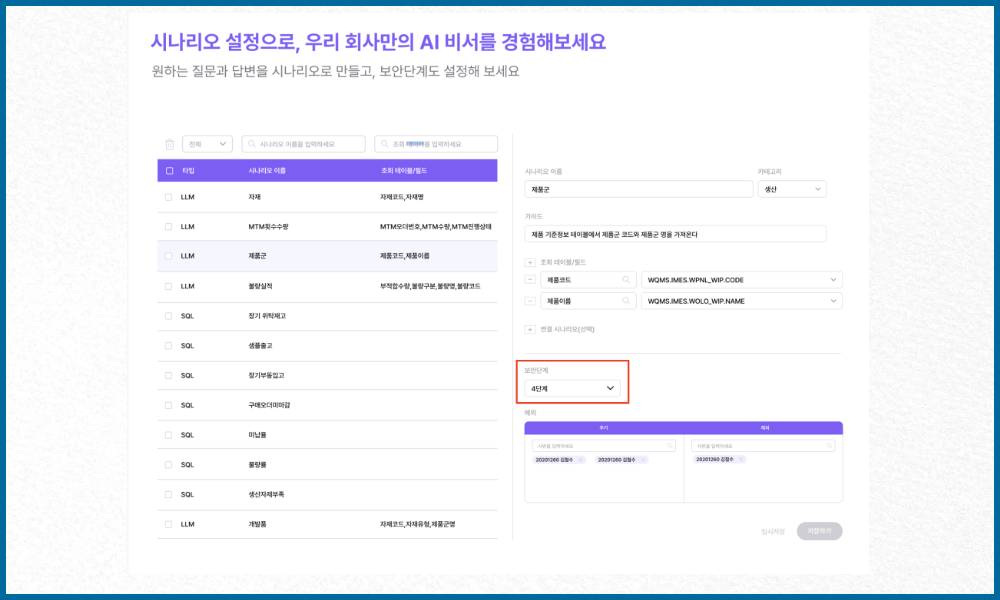Focus the 조회 테이블 search field
This screenshot has width=1000, height=600.
[x=436, y=144]
